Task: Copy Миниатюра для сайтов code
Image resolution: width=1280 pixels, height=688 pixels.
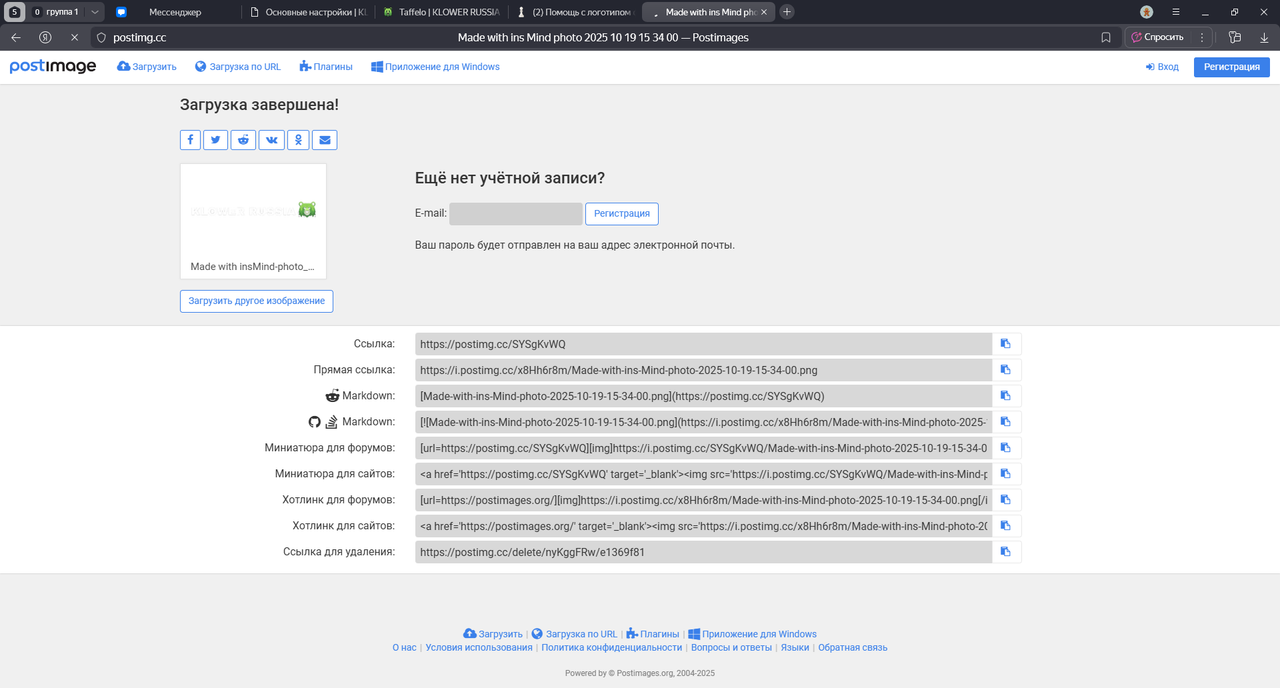Action: click(x=1006, y=474)
